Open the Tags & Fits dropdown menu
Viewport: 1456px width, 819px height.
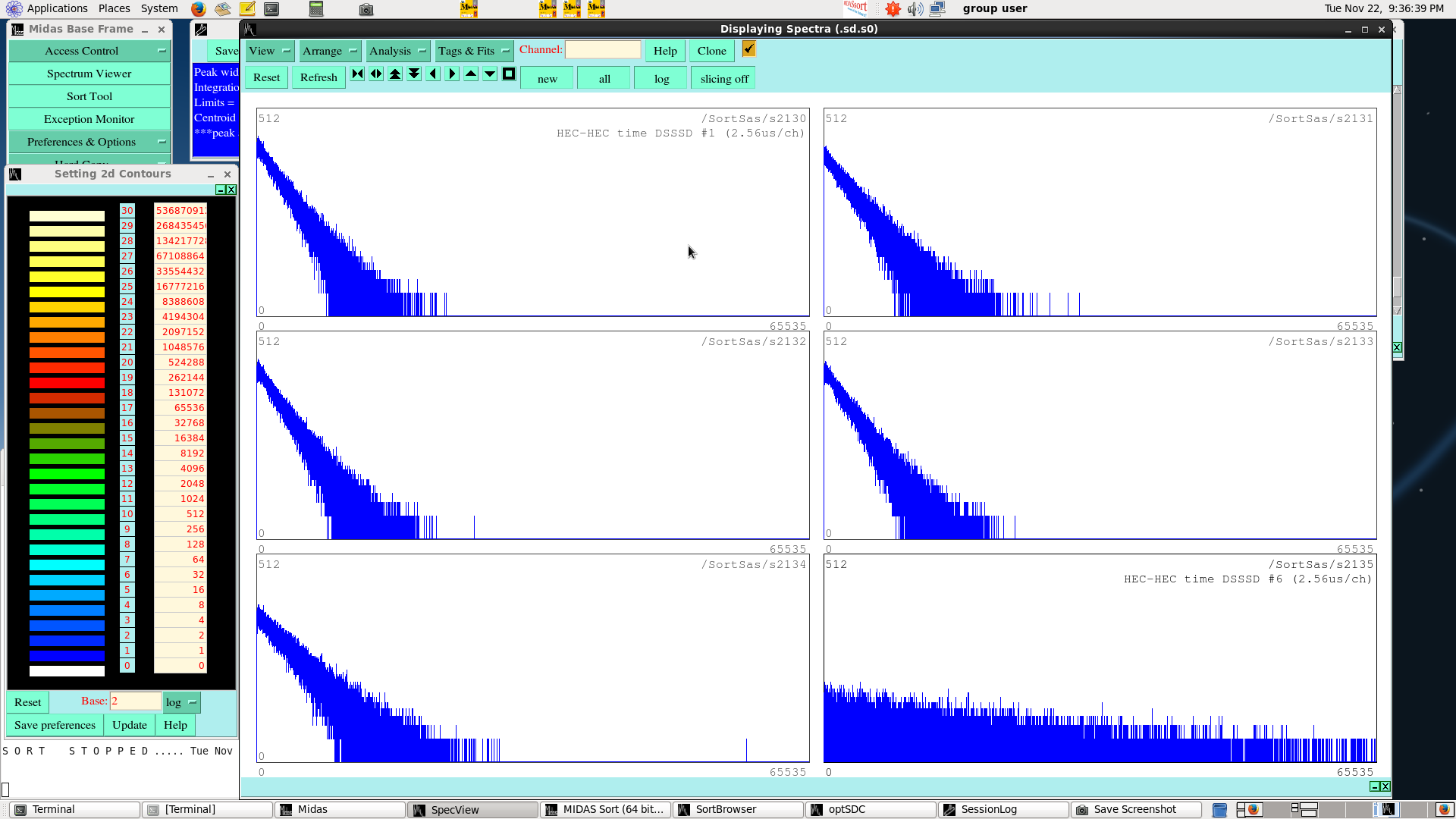pos(474,51)
